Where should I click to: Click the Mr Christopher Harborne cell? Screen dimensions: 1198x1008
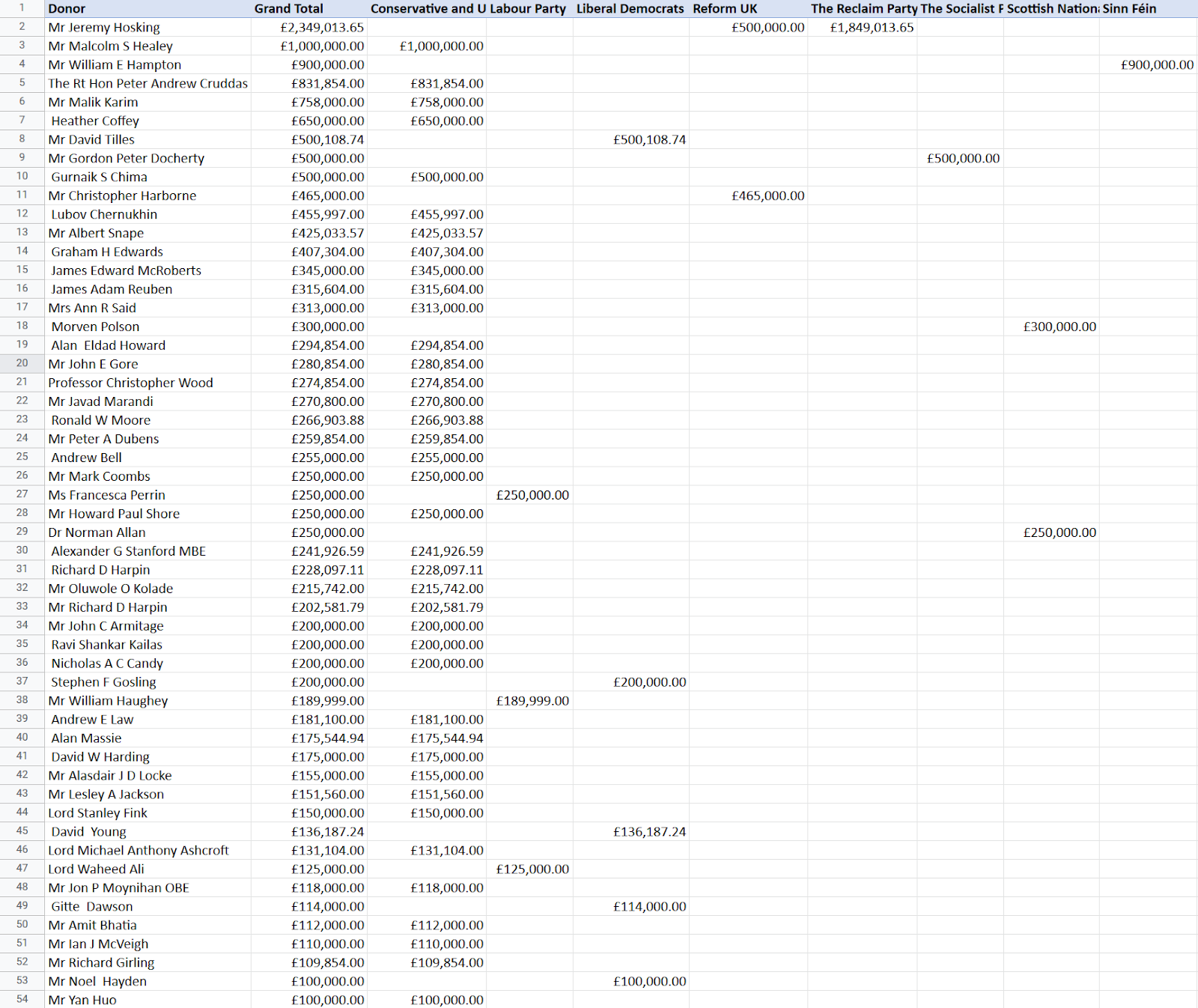(148, 196)
